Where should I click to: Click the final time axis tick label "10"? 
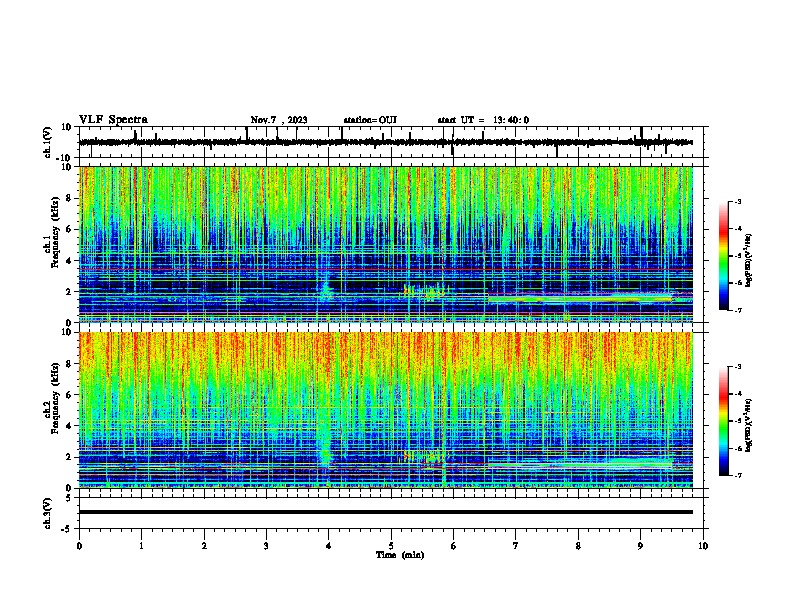coord(703,546)
